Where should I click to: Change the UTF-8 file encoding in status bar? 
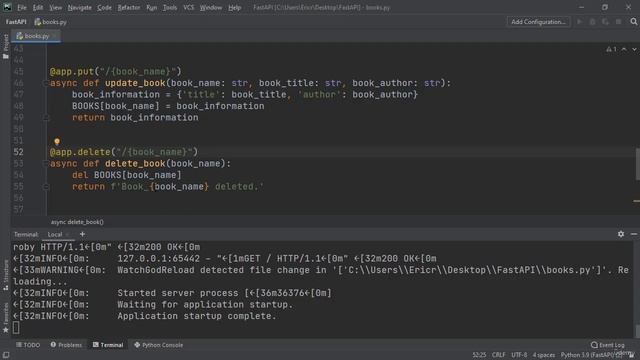[x=519, y=355]
